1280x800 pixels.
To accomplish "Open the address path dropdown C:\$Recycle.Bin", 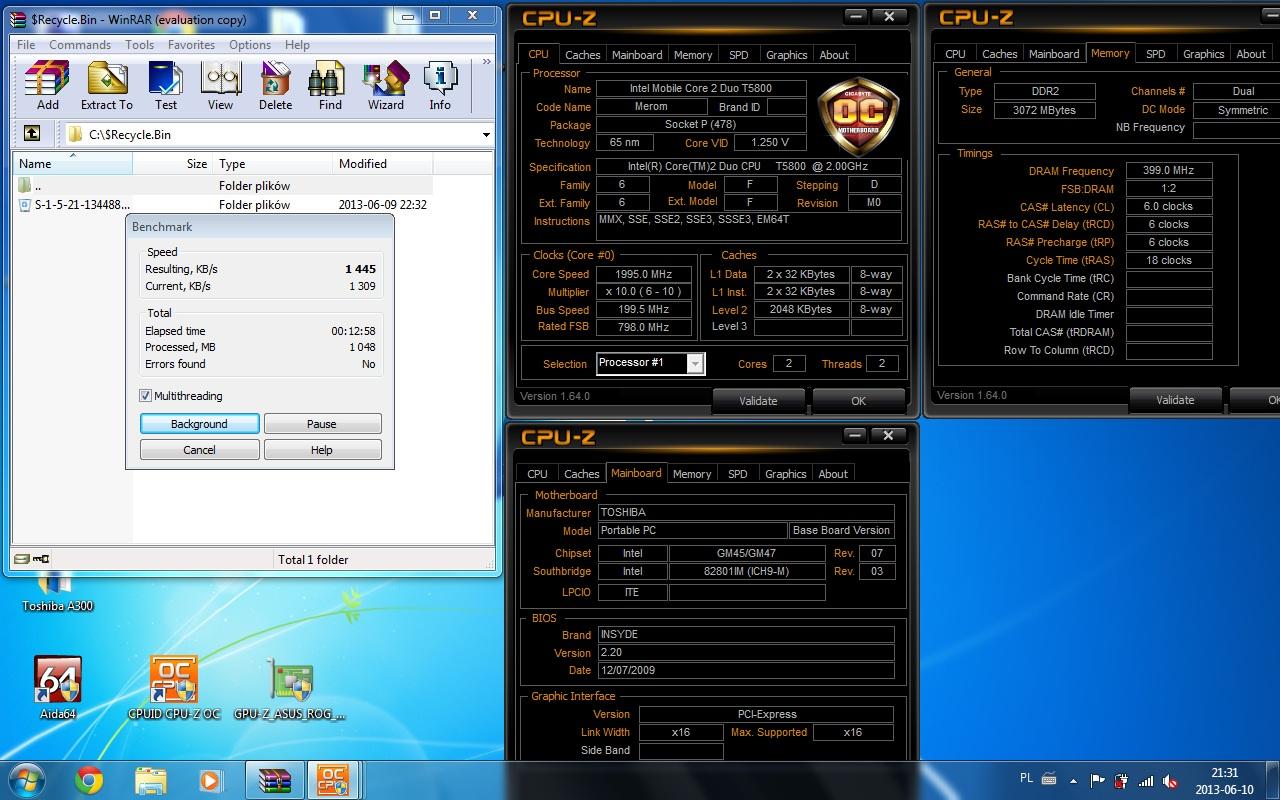I will [x=486, y=134].
